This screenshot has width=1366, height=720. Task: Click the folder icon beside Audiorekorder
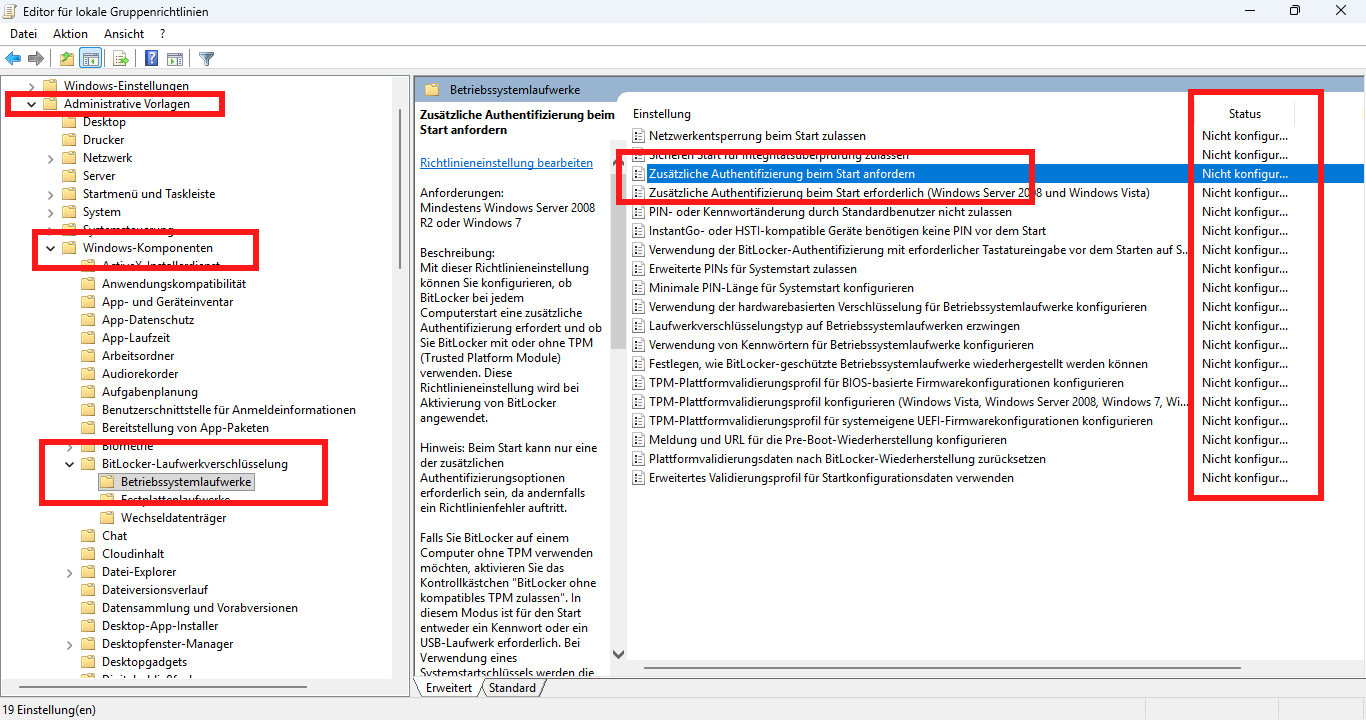coord(88,374)
